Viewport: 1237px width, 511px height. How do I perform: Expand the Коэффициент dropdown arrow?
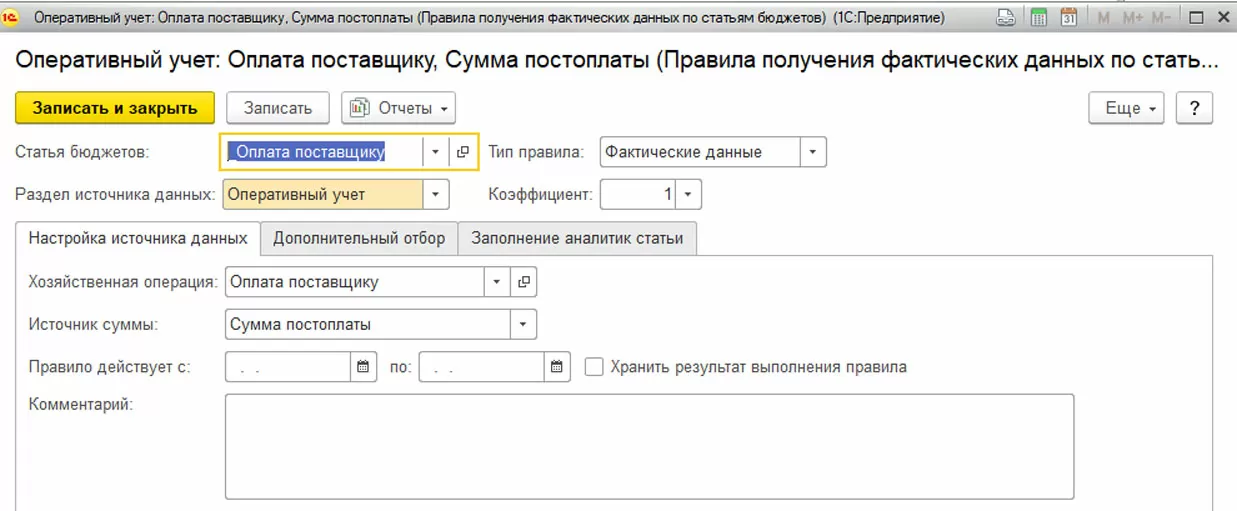(689, 194)
